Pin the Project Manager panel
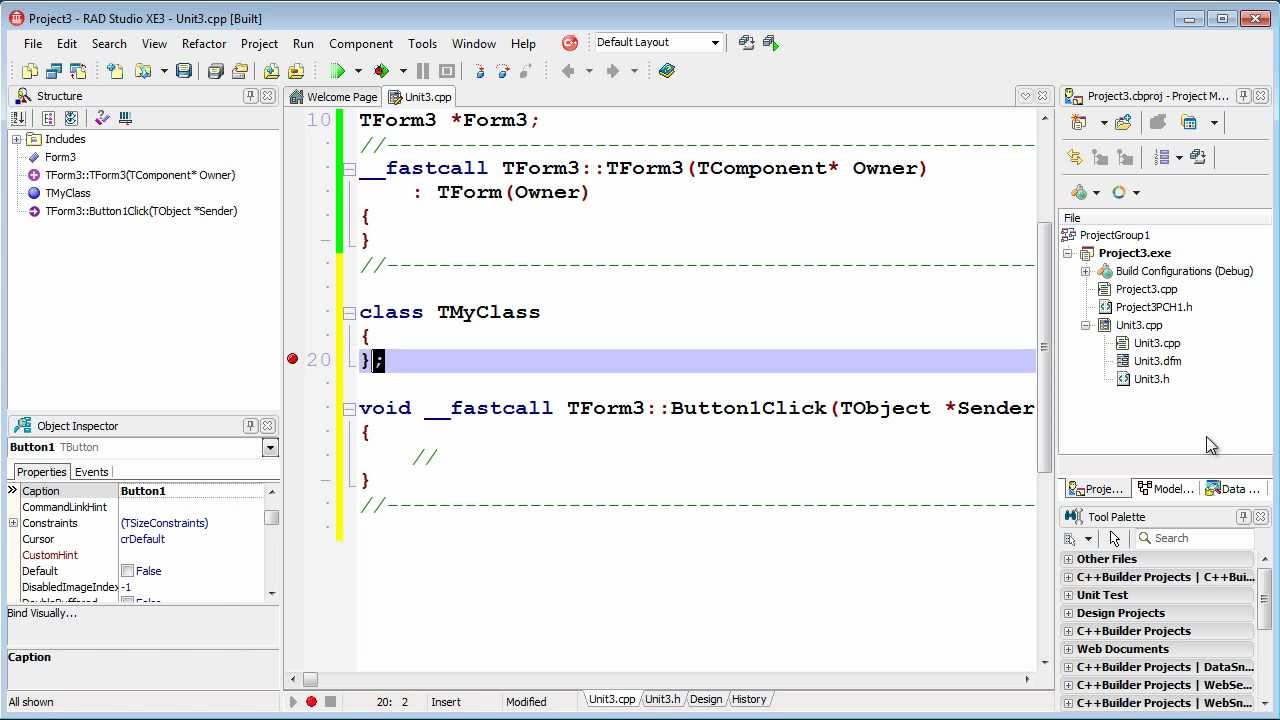 [x=1243, y=96]
